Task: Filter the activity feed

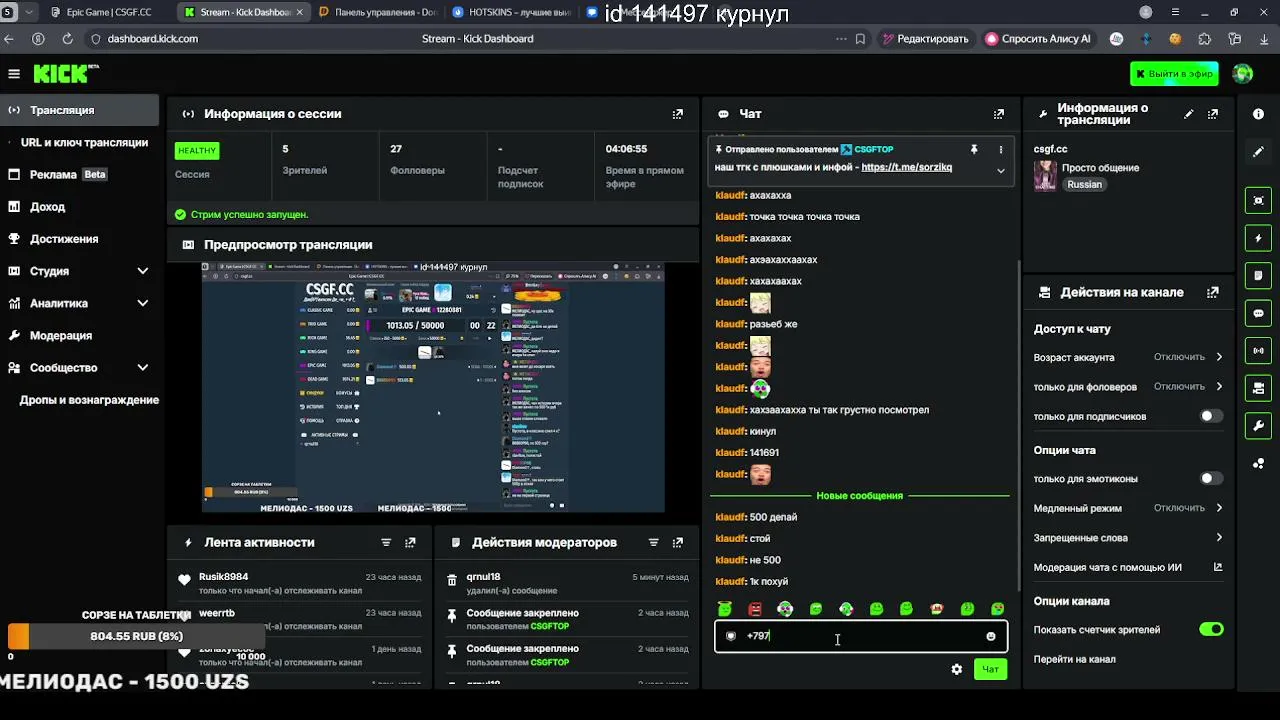Action: pyautogui.click(x=386, y=543)
